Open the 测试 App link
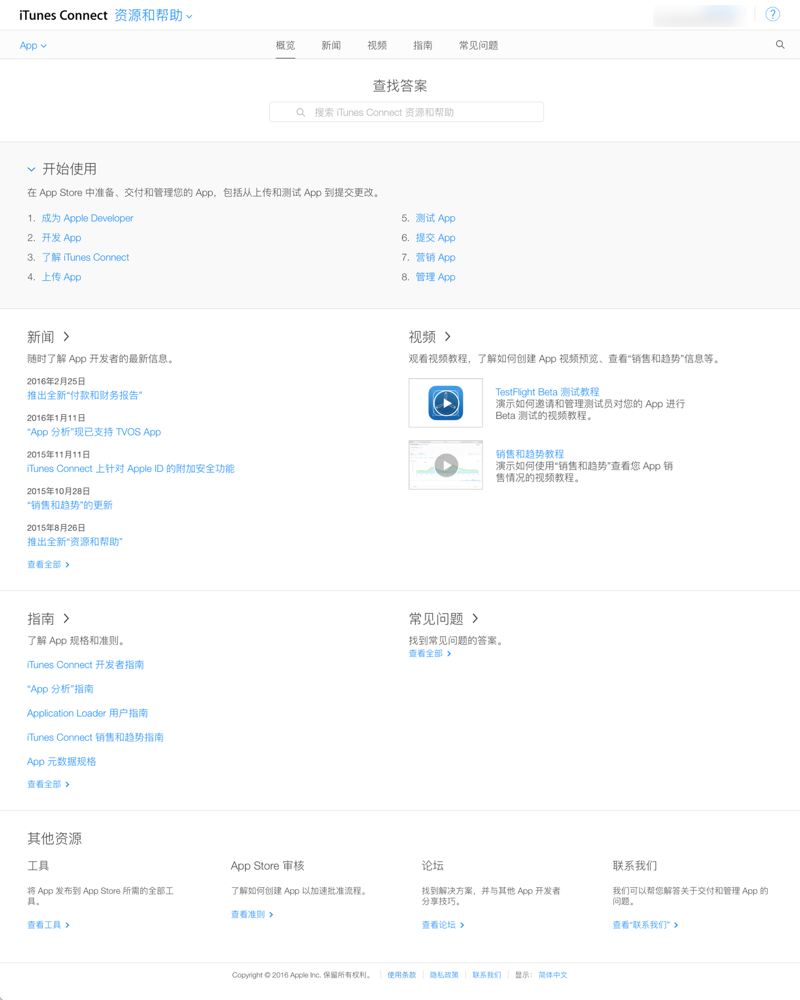800x1000 pixels. pos(436,218)
